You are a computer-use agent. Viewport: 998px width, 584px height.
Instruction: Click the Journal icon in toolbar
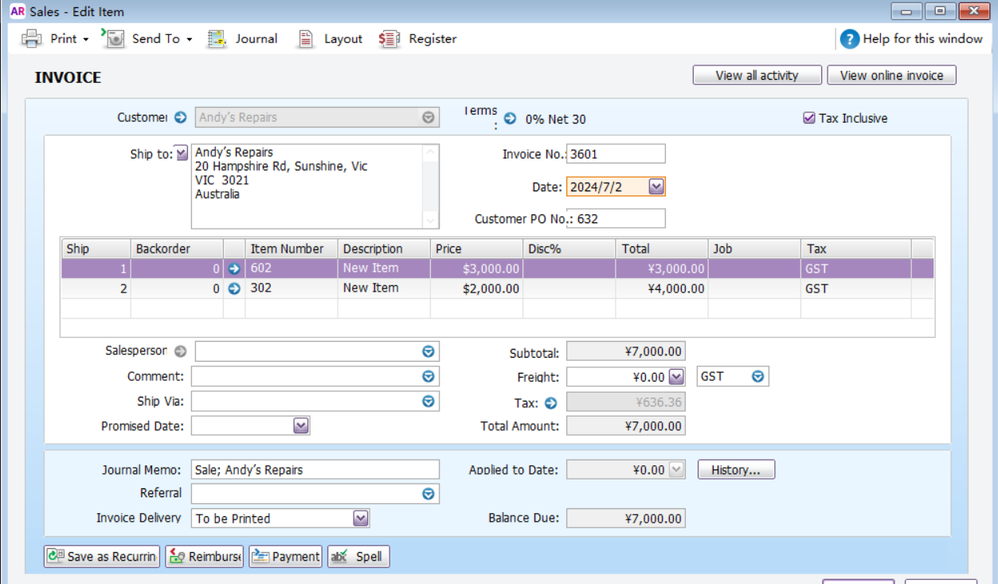(217, 39)
